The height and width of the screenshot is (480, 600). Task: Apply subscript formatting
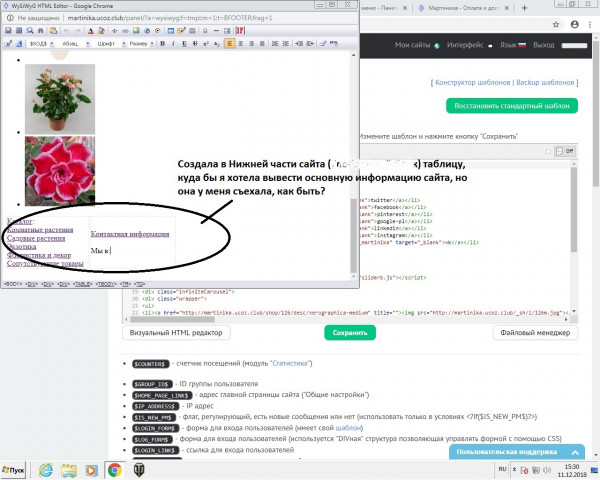(217, 44)
